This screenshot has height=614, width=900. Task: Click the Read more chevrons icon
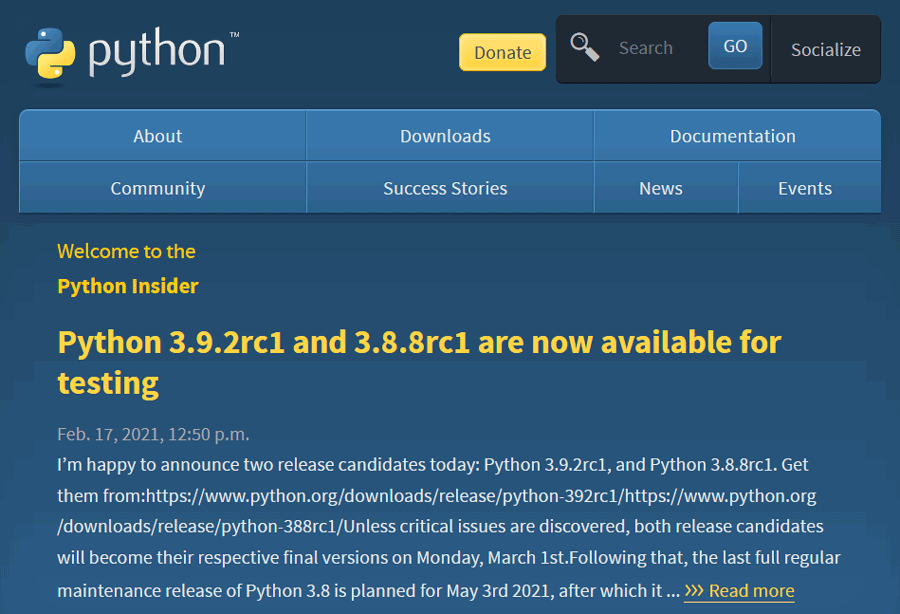click(694, 590)
